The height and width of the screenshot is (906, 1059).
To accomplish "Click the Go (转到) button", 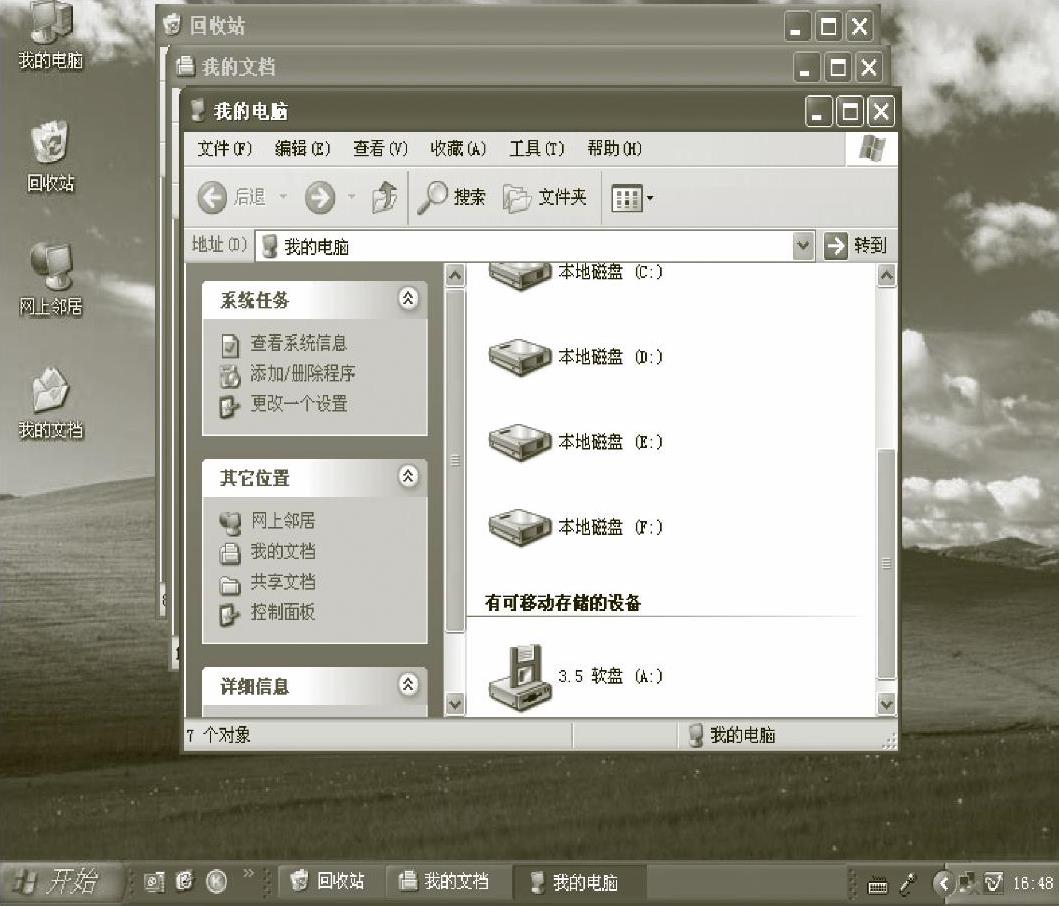I will (x=856, y=246).
